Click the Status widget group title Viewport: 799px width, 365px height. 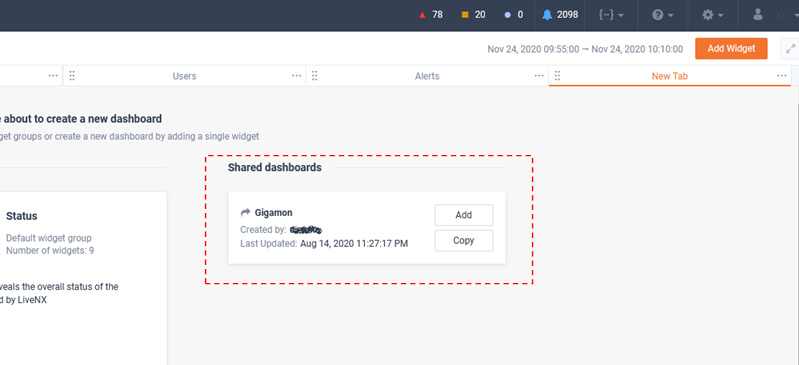point(21,216)
